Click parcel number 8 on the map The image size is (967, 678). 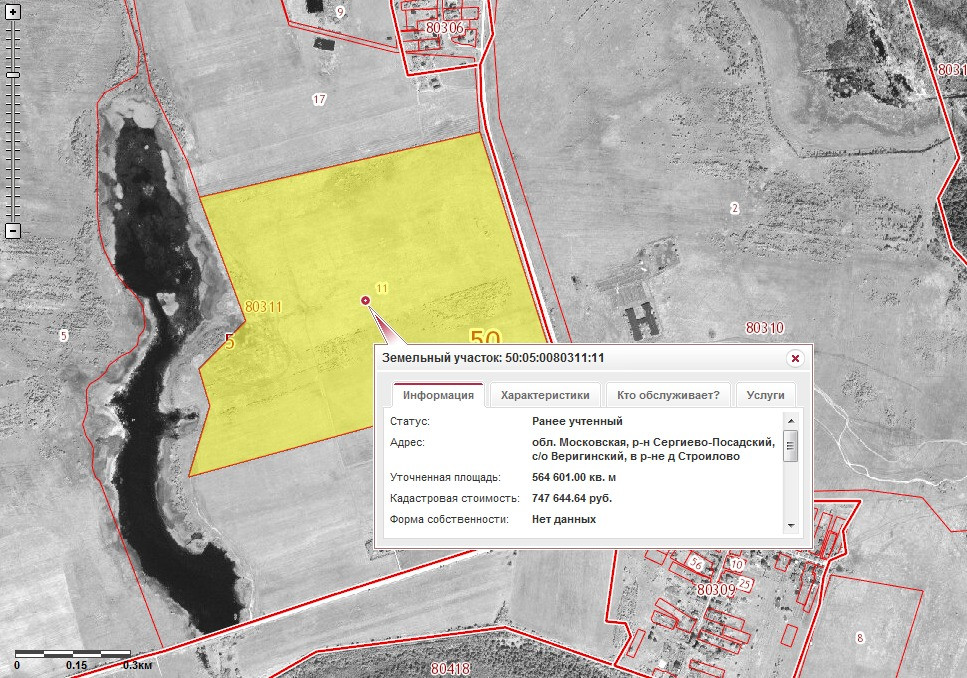pyautogui.click(x=859, y=637)
